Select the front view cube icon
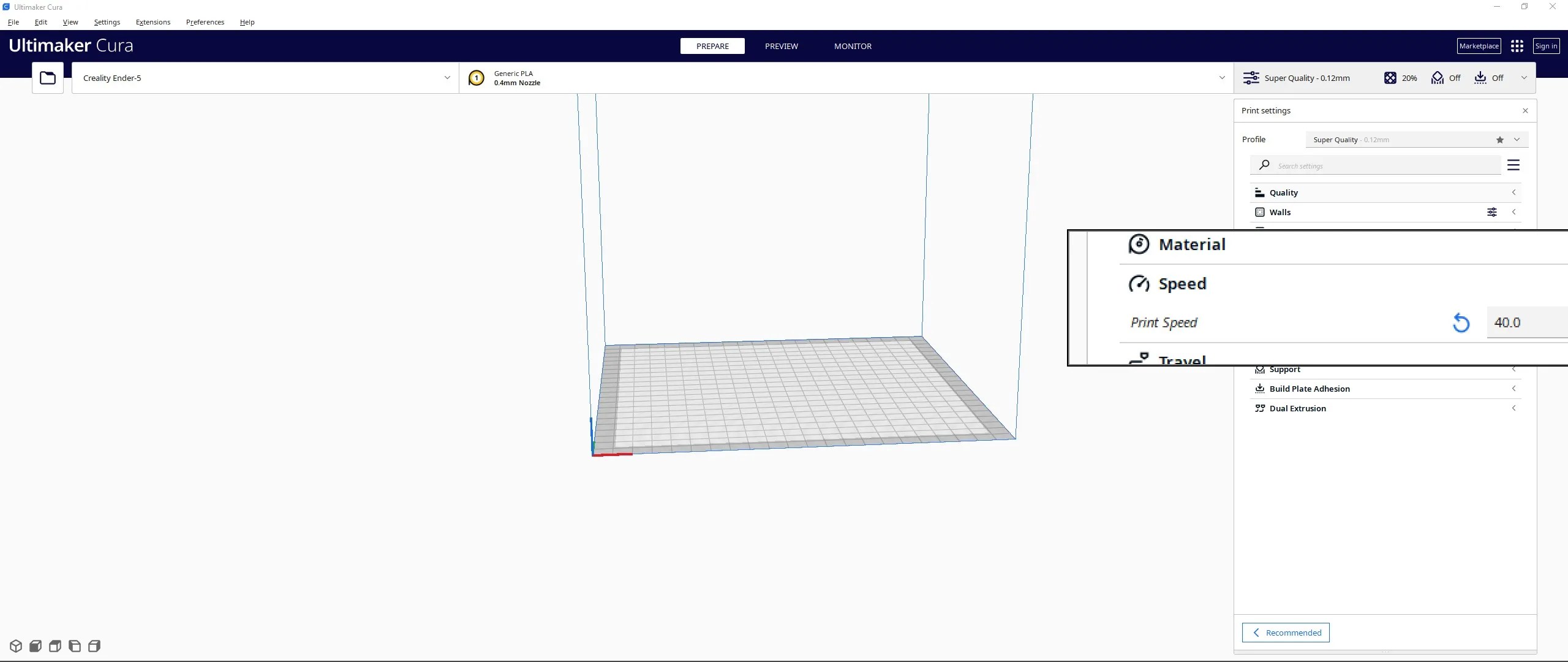Screen dimensions: 1568x662 36,646
